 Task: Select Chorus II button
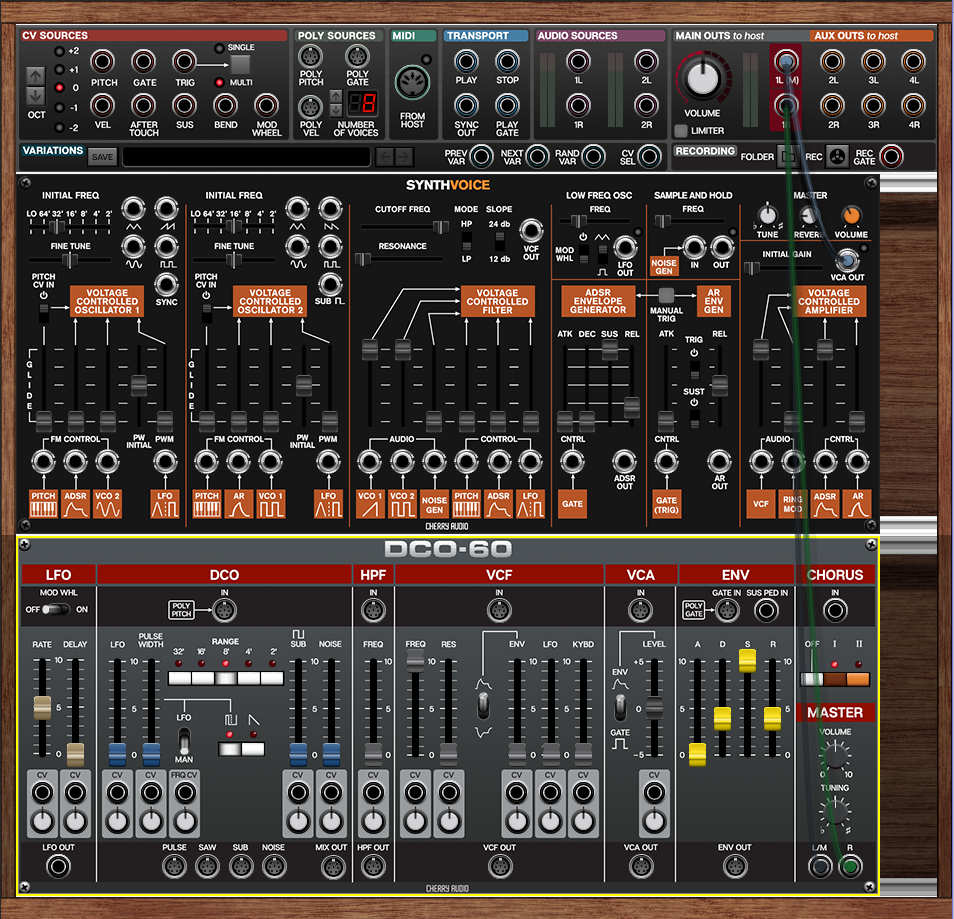(858, 679)
